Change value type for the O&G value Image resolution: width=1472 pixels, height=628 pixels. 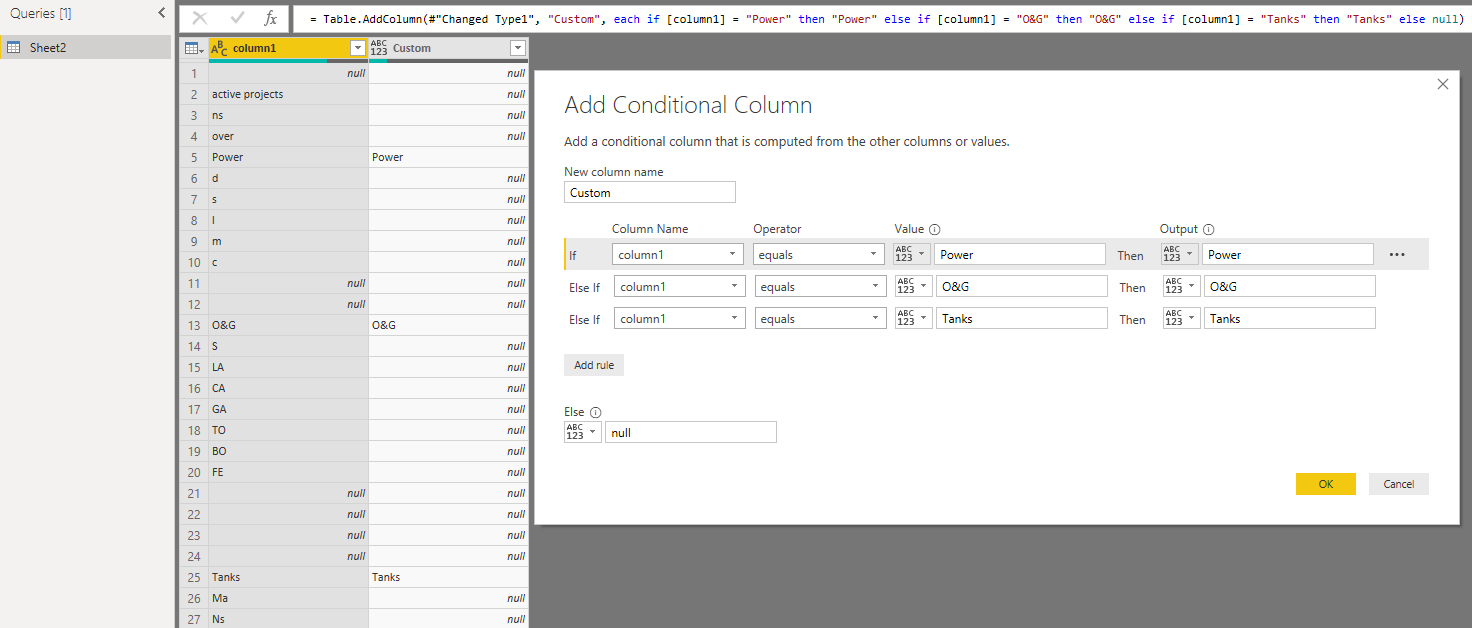click(x=914, y=286)
